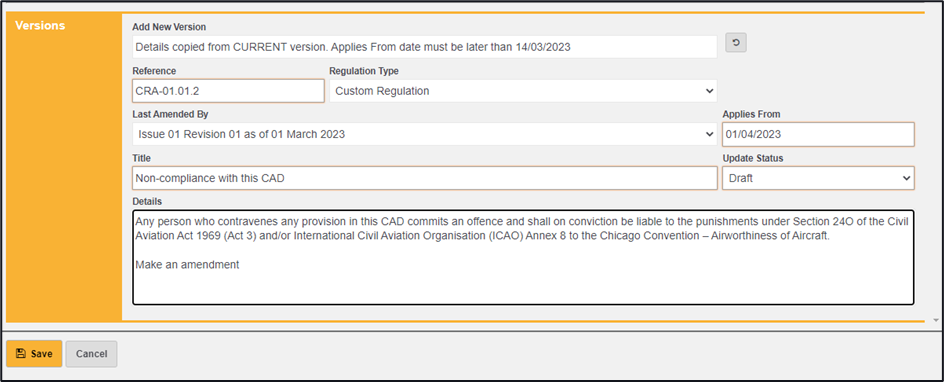Image resolution: width=944 pixels, height=382 pixels.
Task: Open the Update Status dropdown showing Draft
Action: pos(818,178)
